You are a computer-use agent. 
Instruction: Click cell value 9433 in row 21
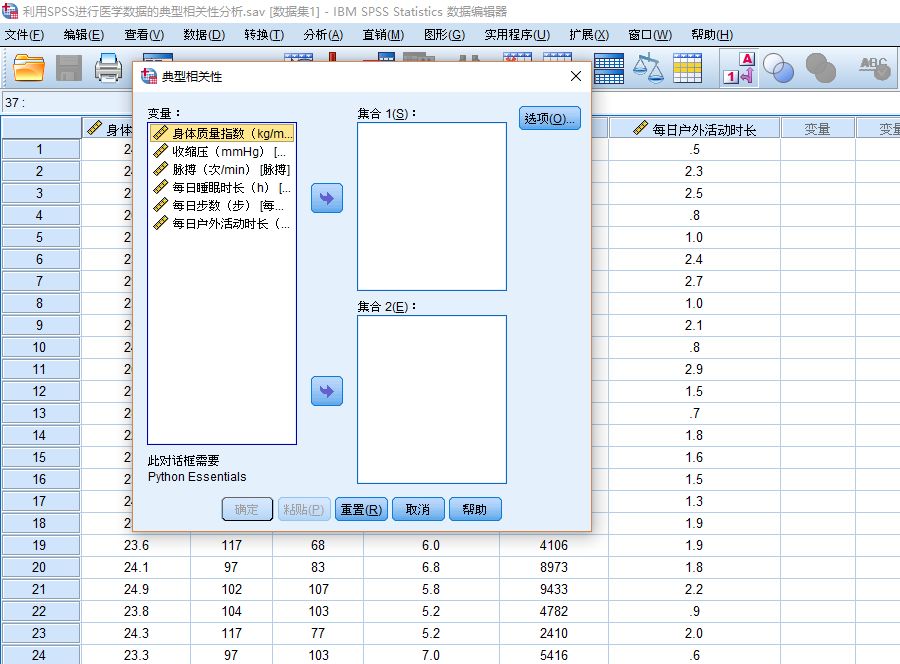(x=553, y=589)
